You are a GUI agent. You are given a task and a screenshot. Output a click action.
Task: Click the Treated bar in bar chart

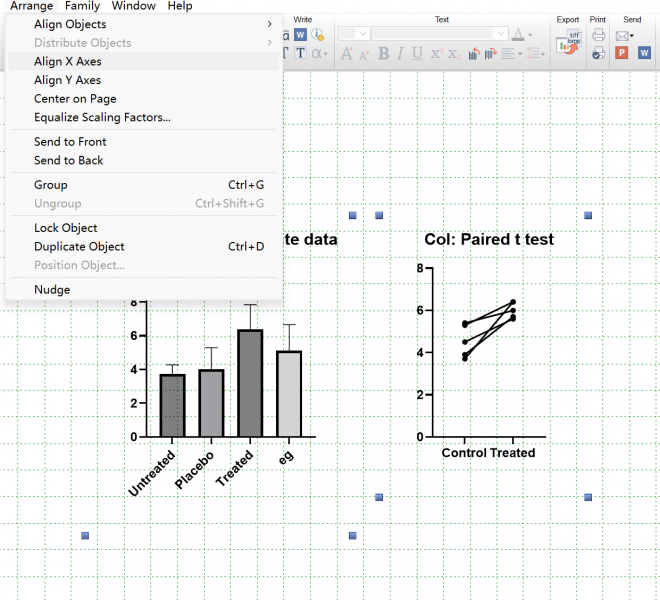[250, 383]
